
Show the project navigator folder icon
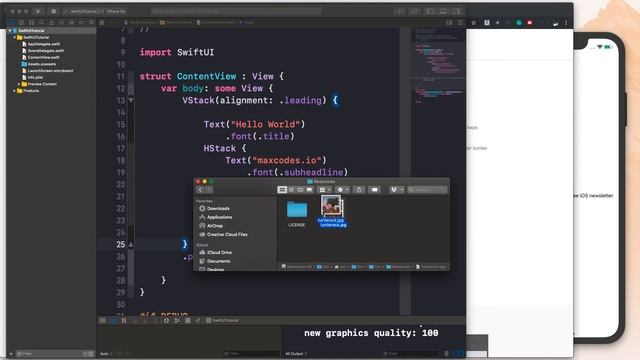coord(11,22)
